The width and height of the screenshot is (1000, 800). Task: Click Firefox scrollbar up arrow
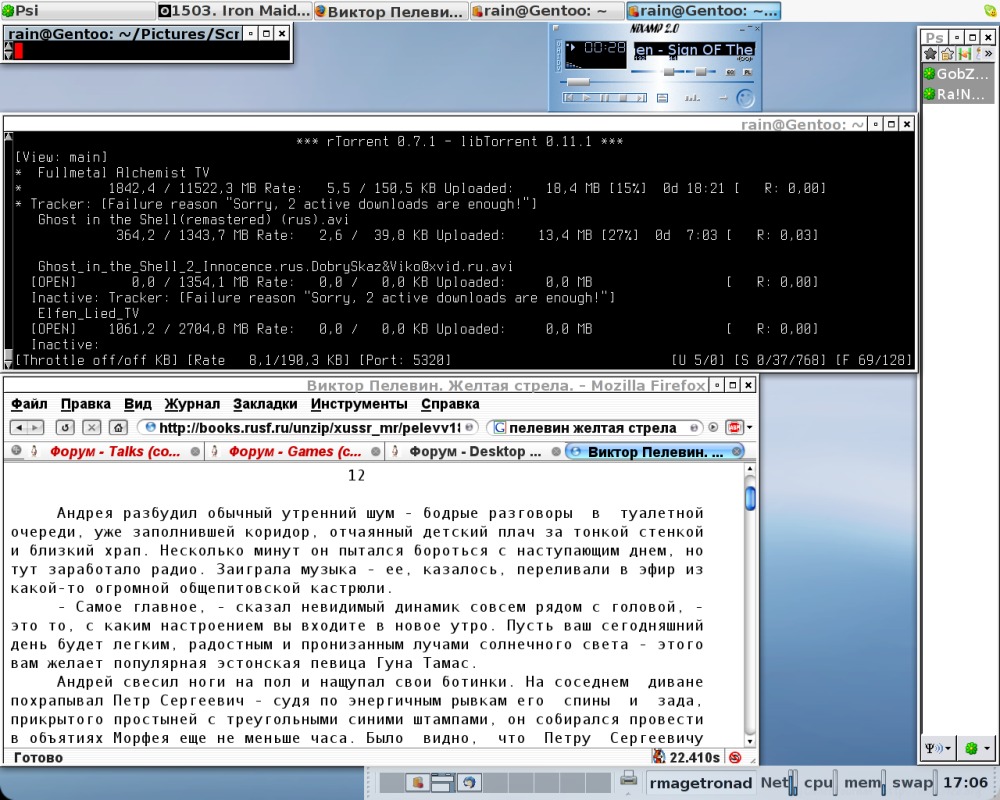[x=750, y=469]
